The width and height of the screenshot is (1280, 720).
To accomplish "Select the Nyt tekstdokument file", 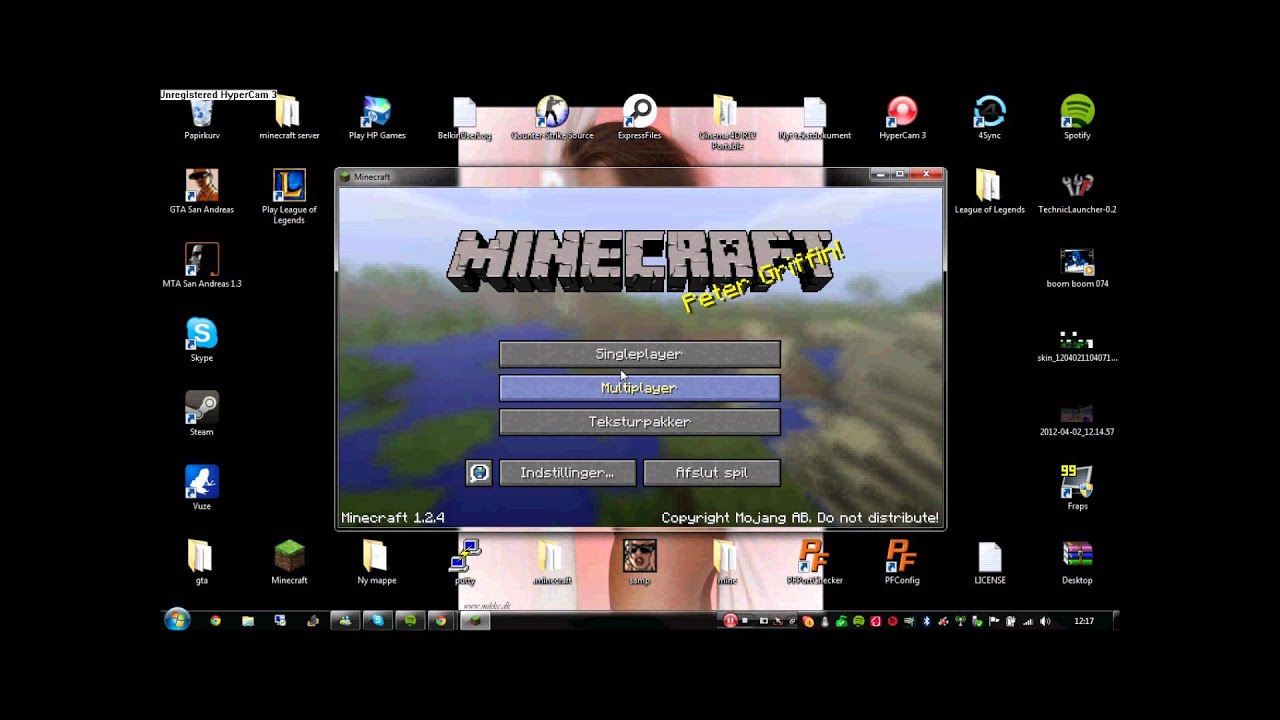I will tap(815, 119).
